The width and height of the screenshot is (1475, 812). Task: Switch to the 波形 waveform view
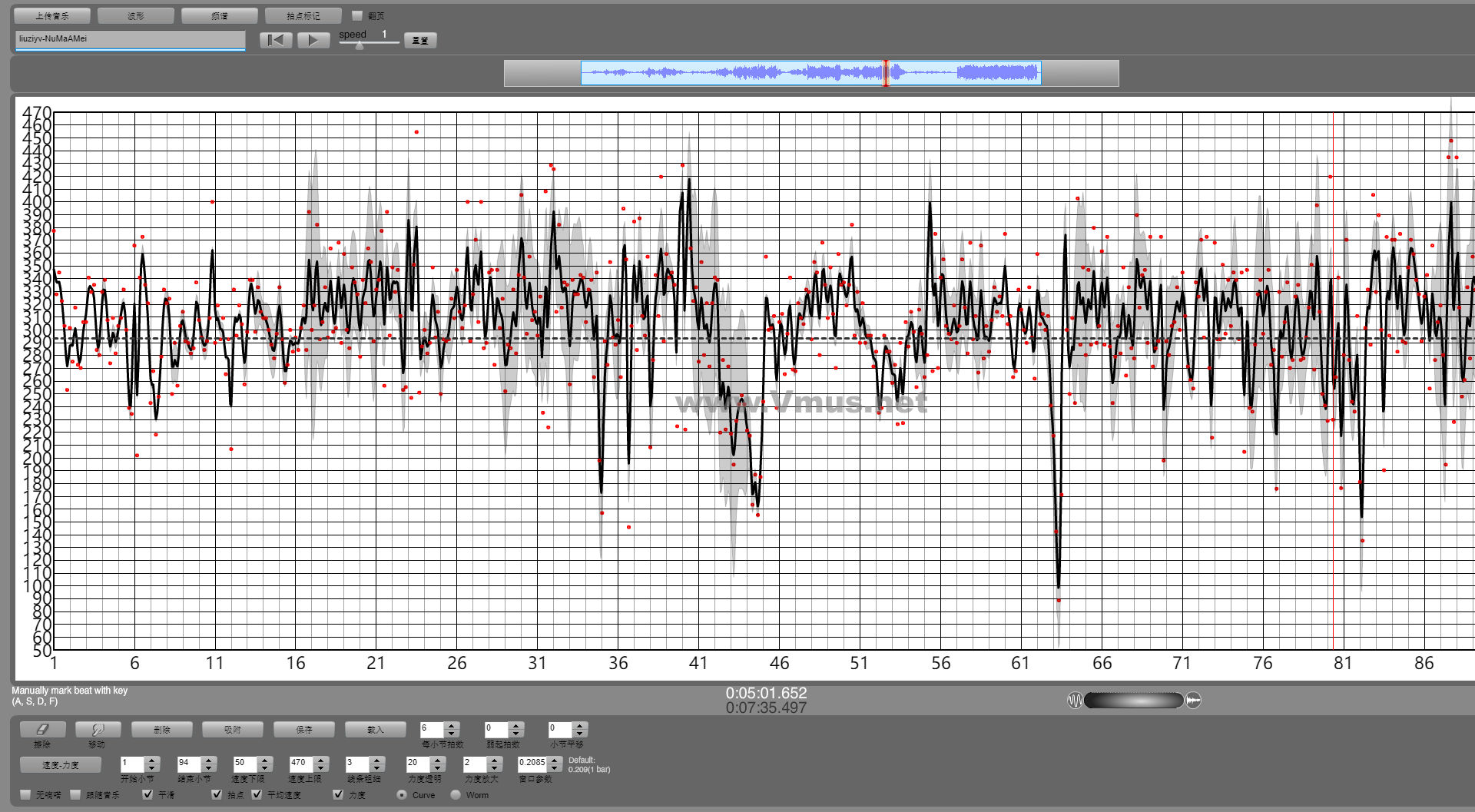tap(136, 15)
